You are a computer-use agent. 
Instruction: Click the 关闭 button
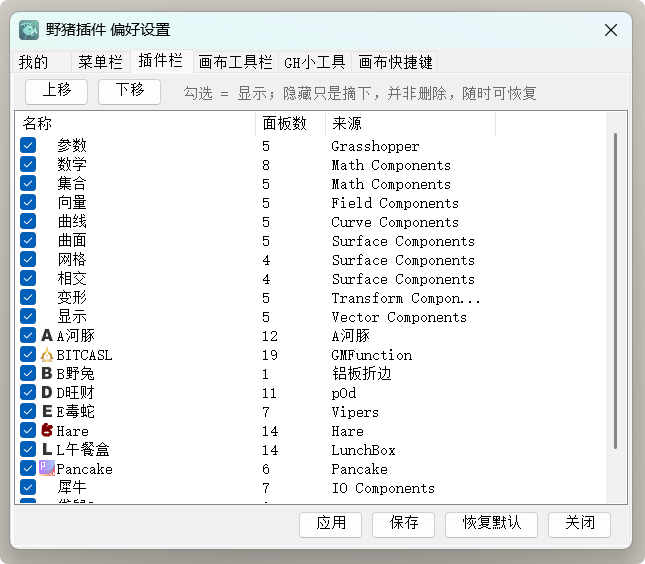click(579, 524)
